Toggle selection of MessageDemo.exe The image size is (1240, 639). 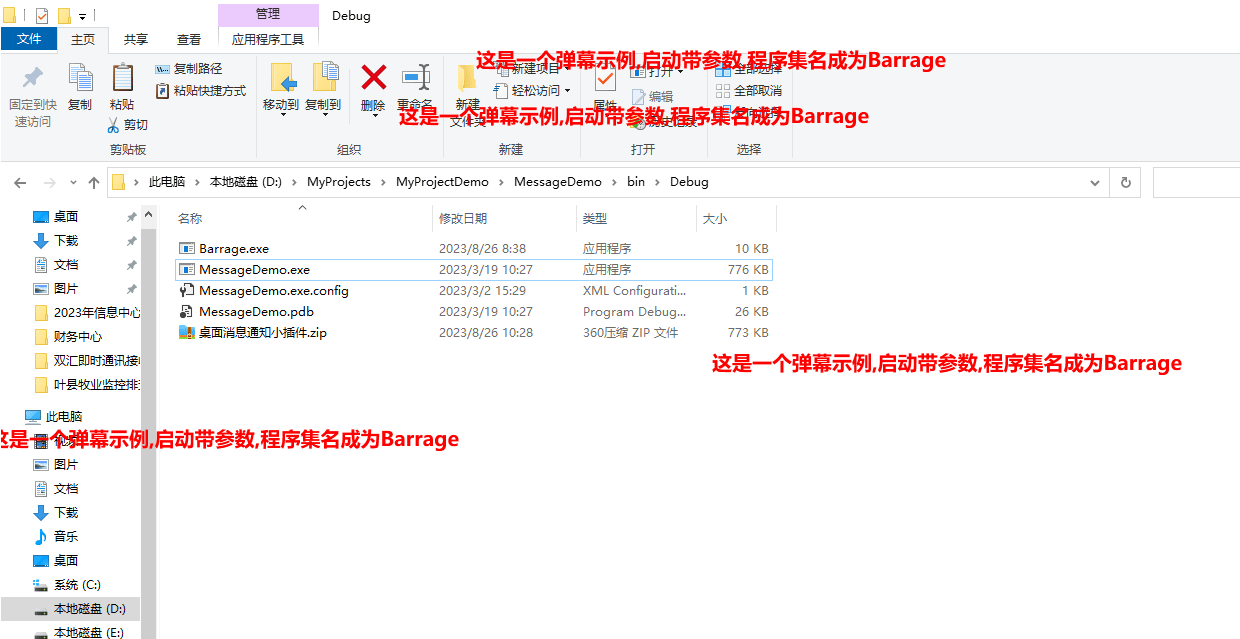coord(254,269)
